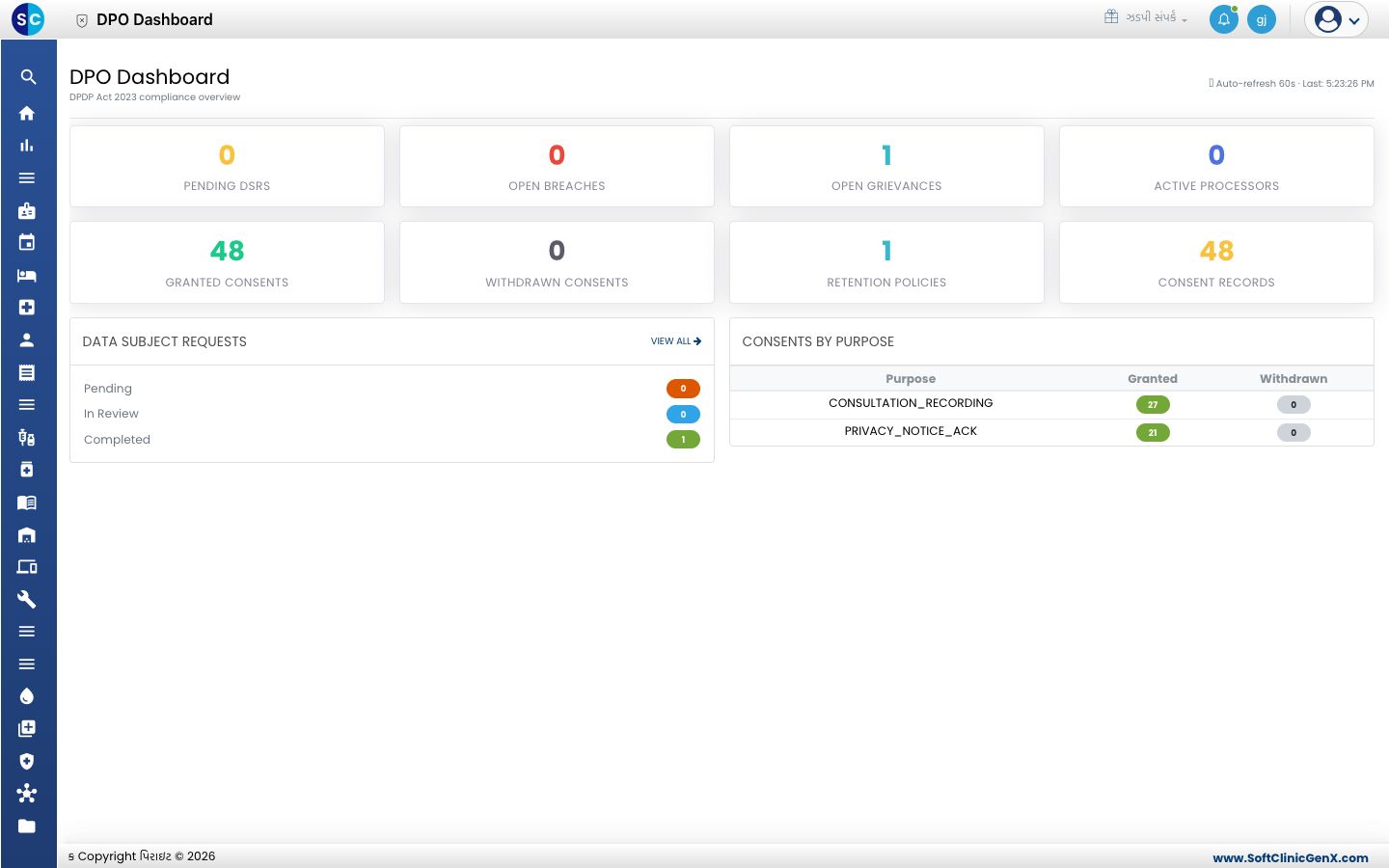This screenshot has width=1389, height=868.
Task: Click the CONSULTATION_RECORDING purpose cell
Action: click(911, 403)
